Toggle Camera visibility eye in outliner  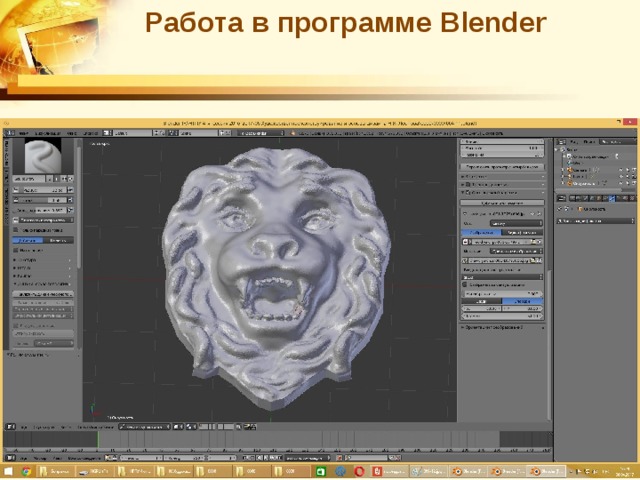click(621, 169)
